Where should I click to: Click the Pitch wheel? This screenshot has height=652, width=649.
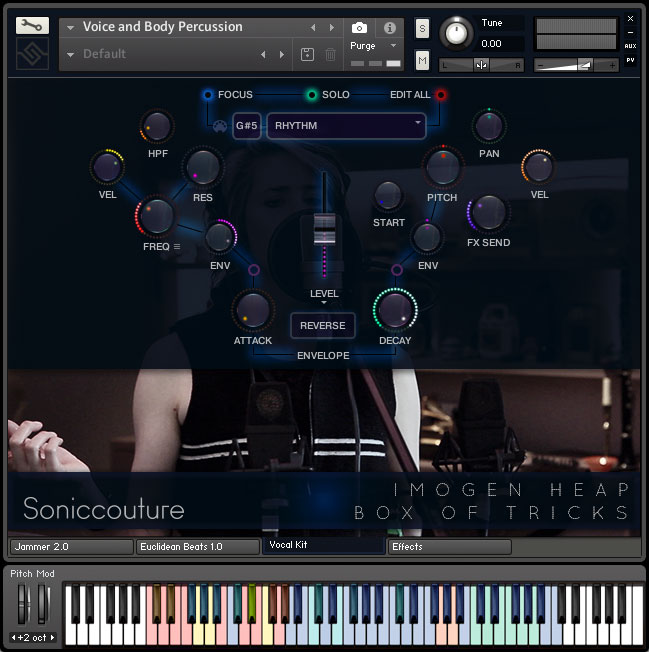pyautogui.click(x=22, y=604)
